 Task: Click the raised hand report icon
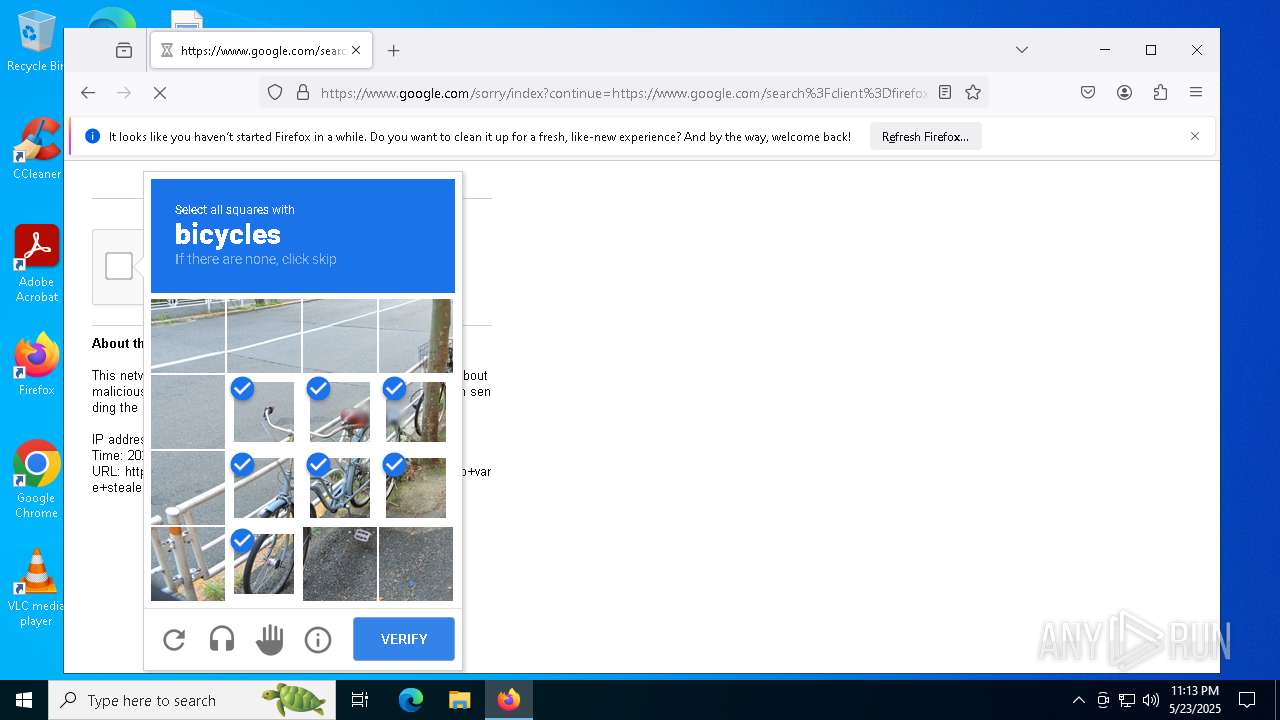[270, 639]
